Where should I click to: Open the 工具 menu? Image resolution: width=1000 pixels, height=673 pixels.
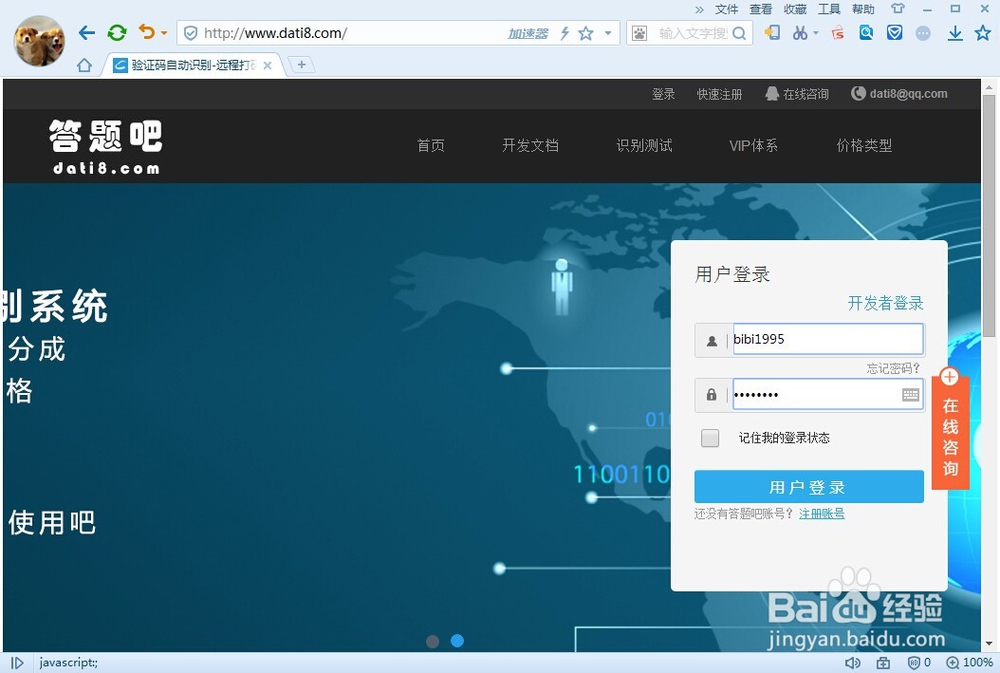click(x=829, y=9)
